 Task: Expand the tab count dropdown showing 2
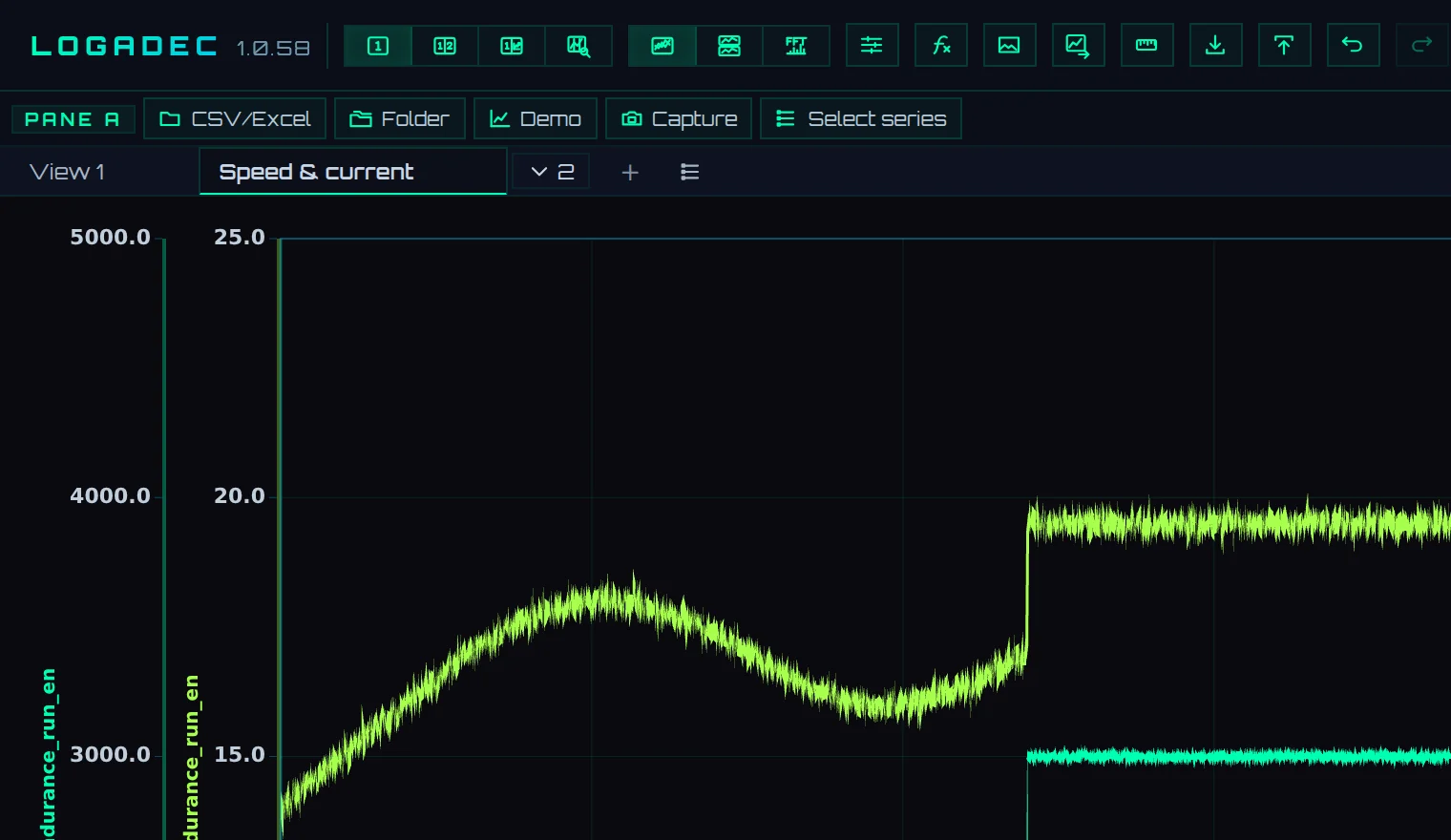(x=552, y=172)
